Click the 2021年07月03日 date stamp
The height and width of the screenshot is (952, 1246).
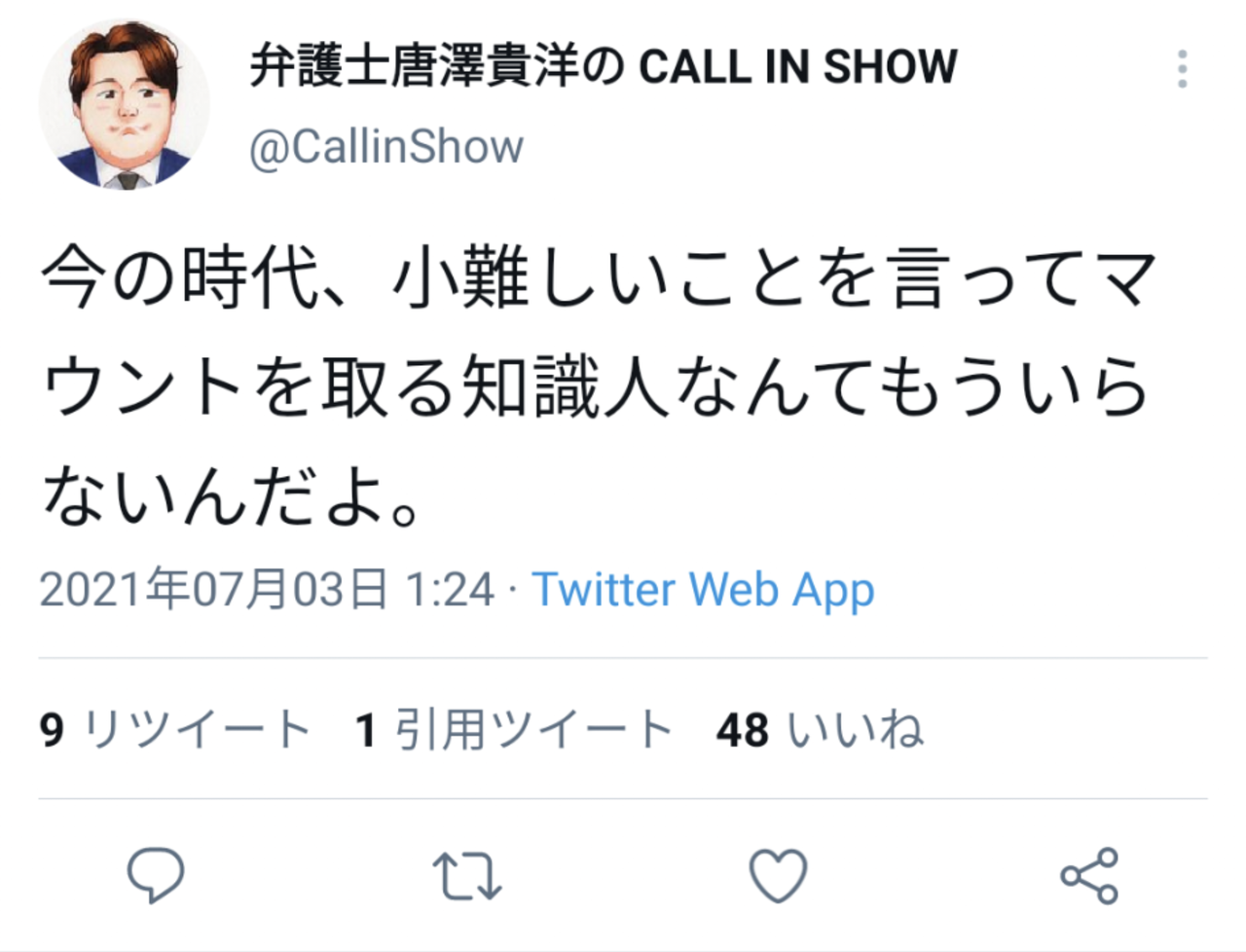(214, 590)
